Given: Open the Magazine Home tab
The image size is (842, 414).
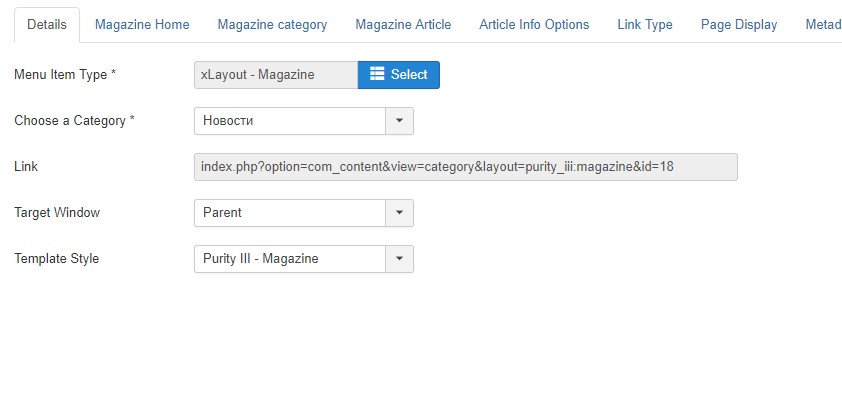Looking at the screenshot, I should (142, 25).
